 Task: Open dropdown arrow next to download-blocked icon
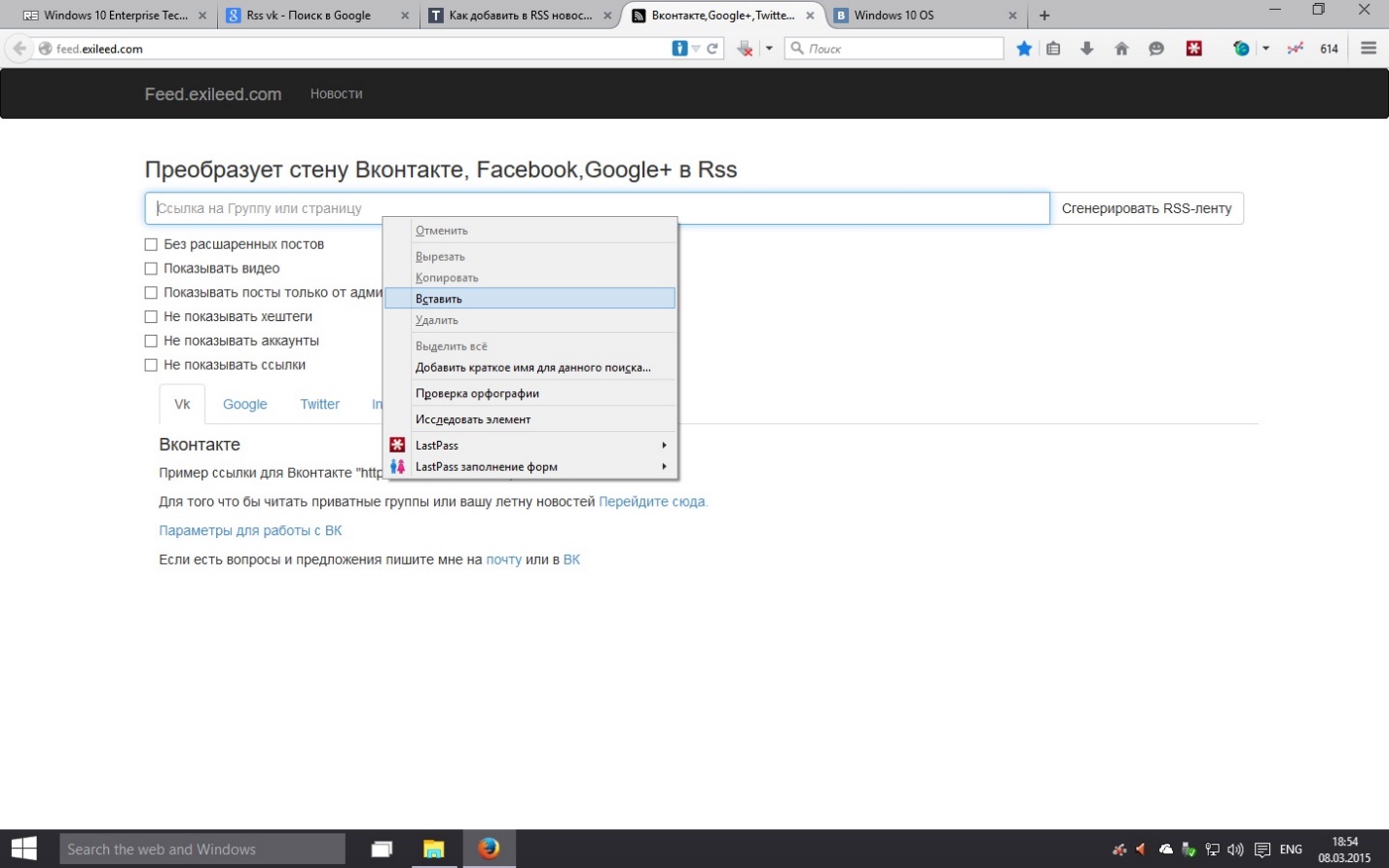(769, 49)
